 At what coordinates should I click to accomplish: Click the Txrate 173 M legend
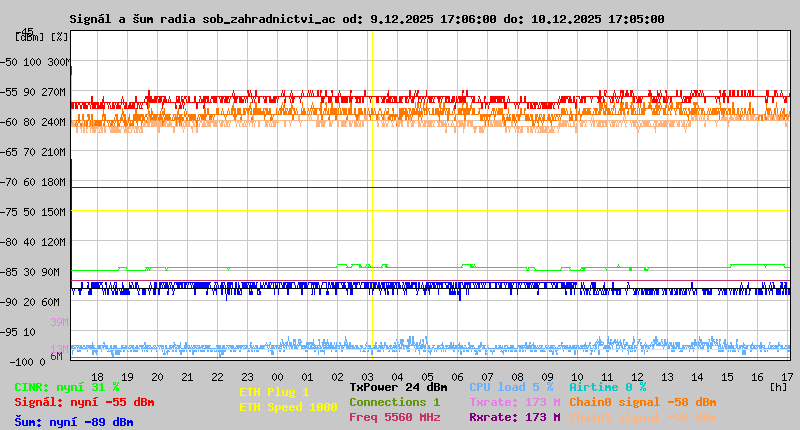point(514,402)
